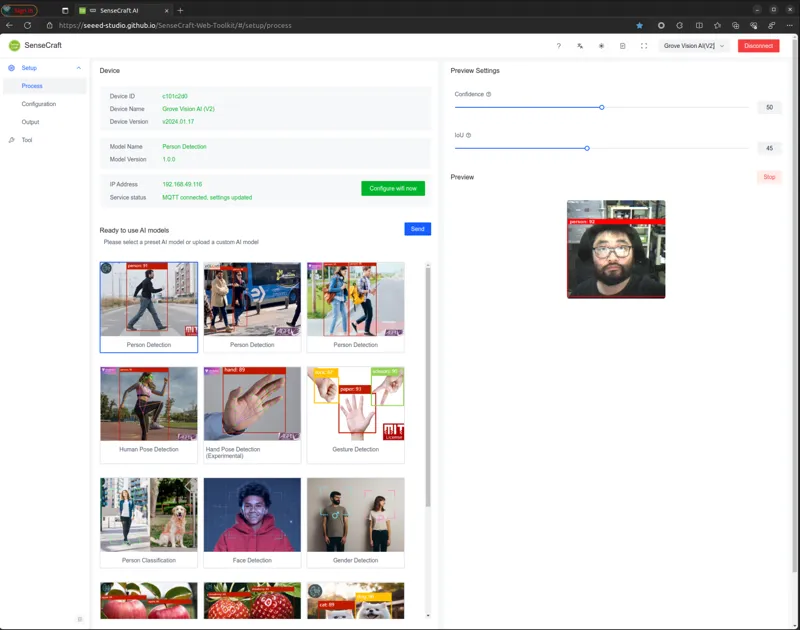This screenshot has height=630, width=800.
Task: Click the Confidence info icon
Action: [489, 94]
